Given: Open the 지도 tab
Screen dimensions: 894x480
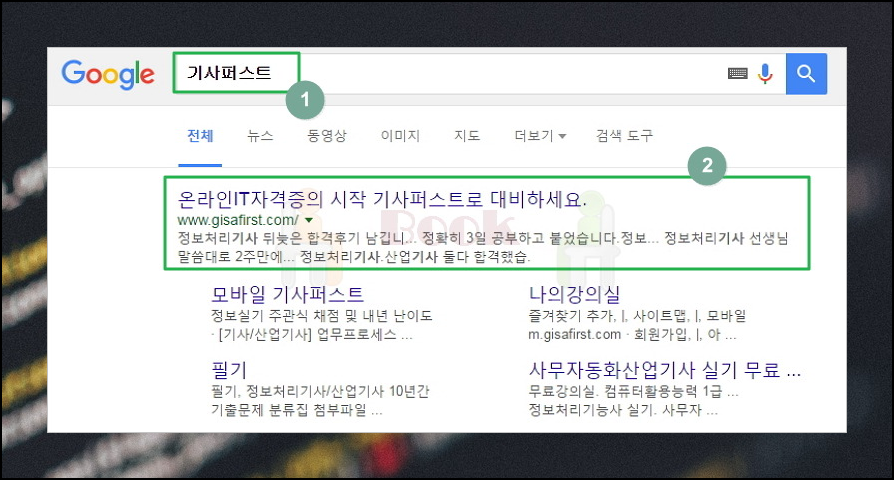Looking at the screenshot, I should click(x=467, y=136).
